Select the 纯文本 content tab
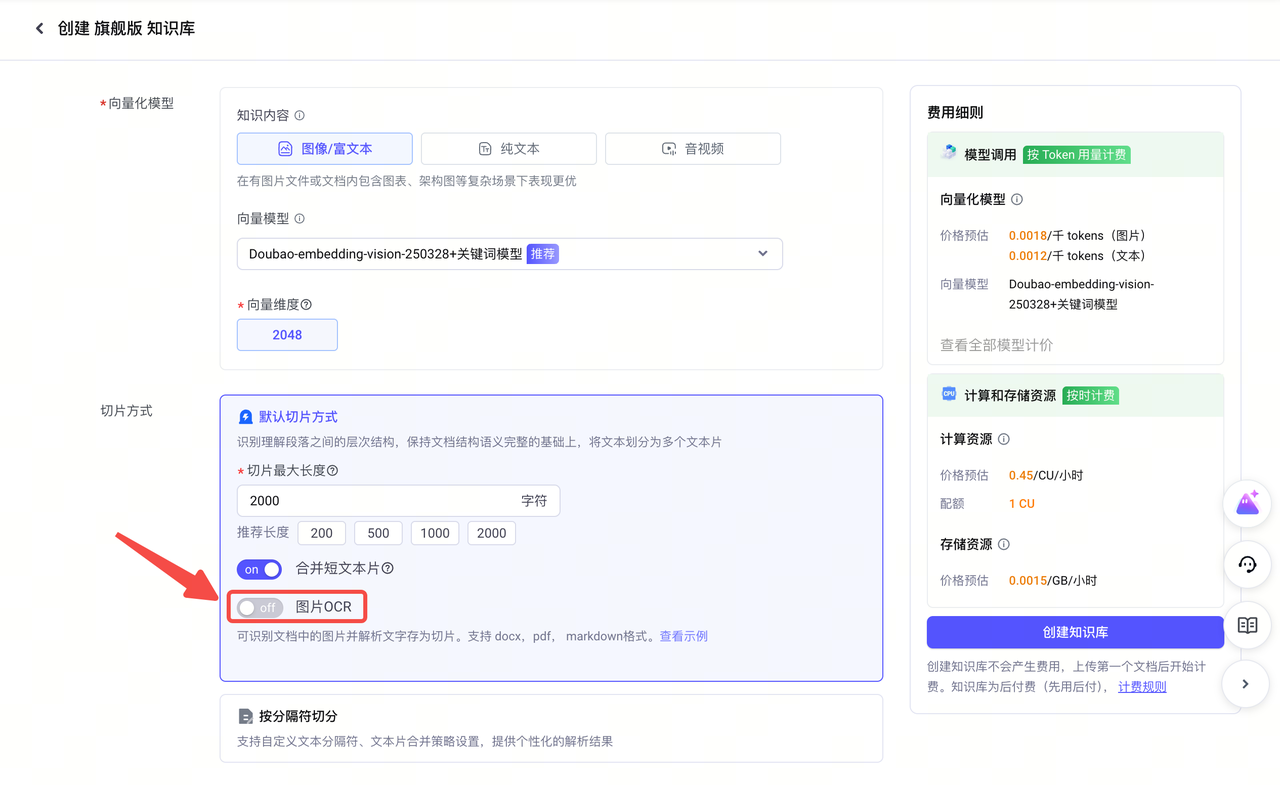Screen dimensions: 1280x785 click(x=509, y=149)
